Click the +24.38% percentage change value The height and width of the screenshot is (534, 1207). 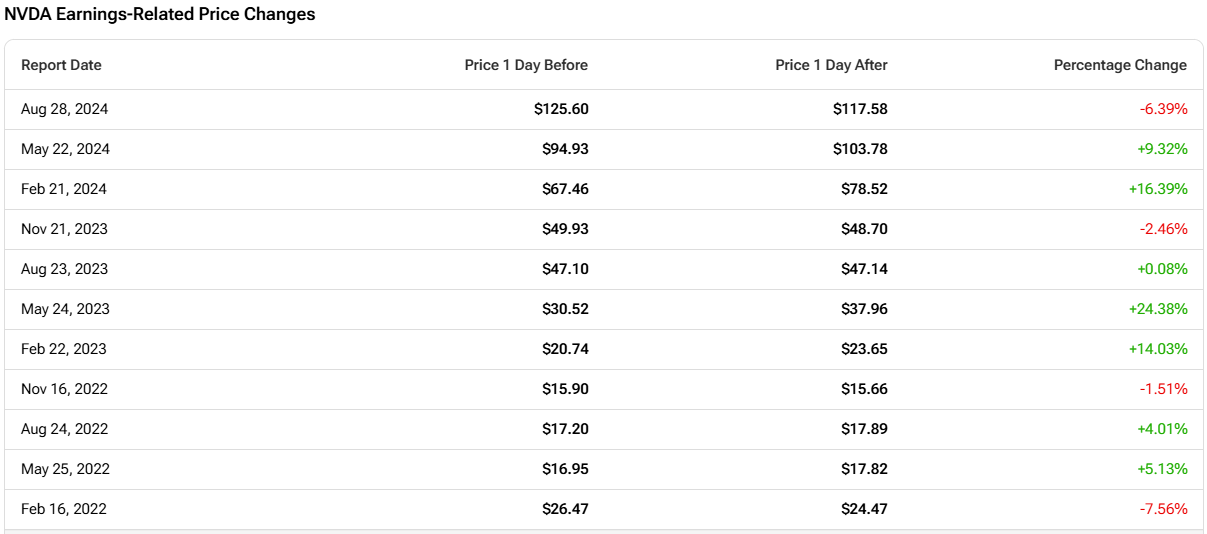(x=1158, y=309)
